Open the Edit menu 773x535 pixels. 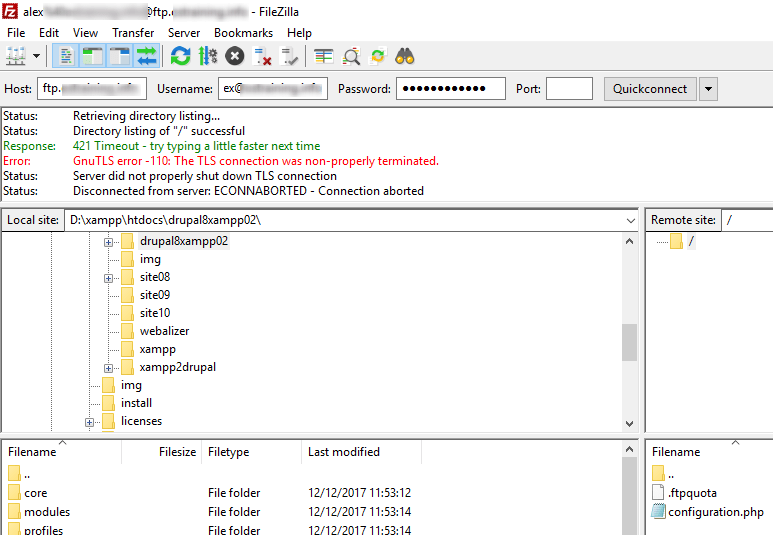tap(49, 33)
